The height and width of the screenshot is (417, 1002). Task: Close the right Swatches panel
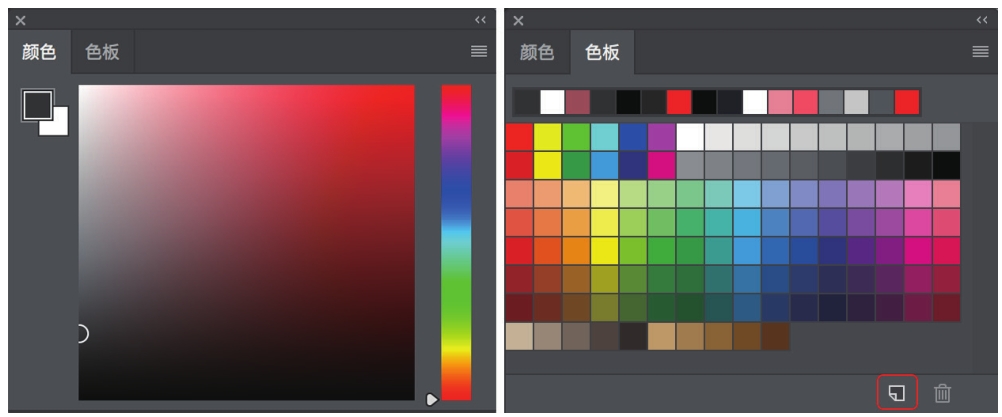point(518,20)
